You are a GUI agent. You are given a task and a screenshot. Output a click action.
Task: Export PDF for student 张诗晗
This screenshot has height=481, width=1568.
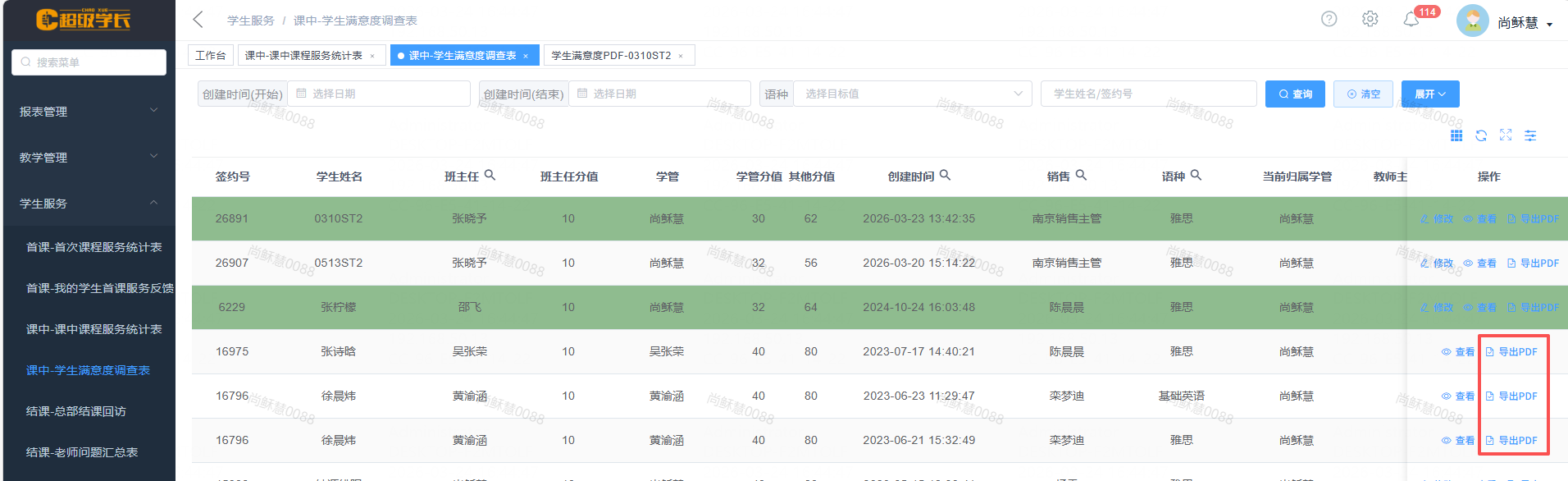coord(1511,351)
